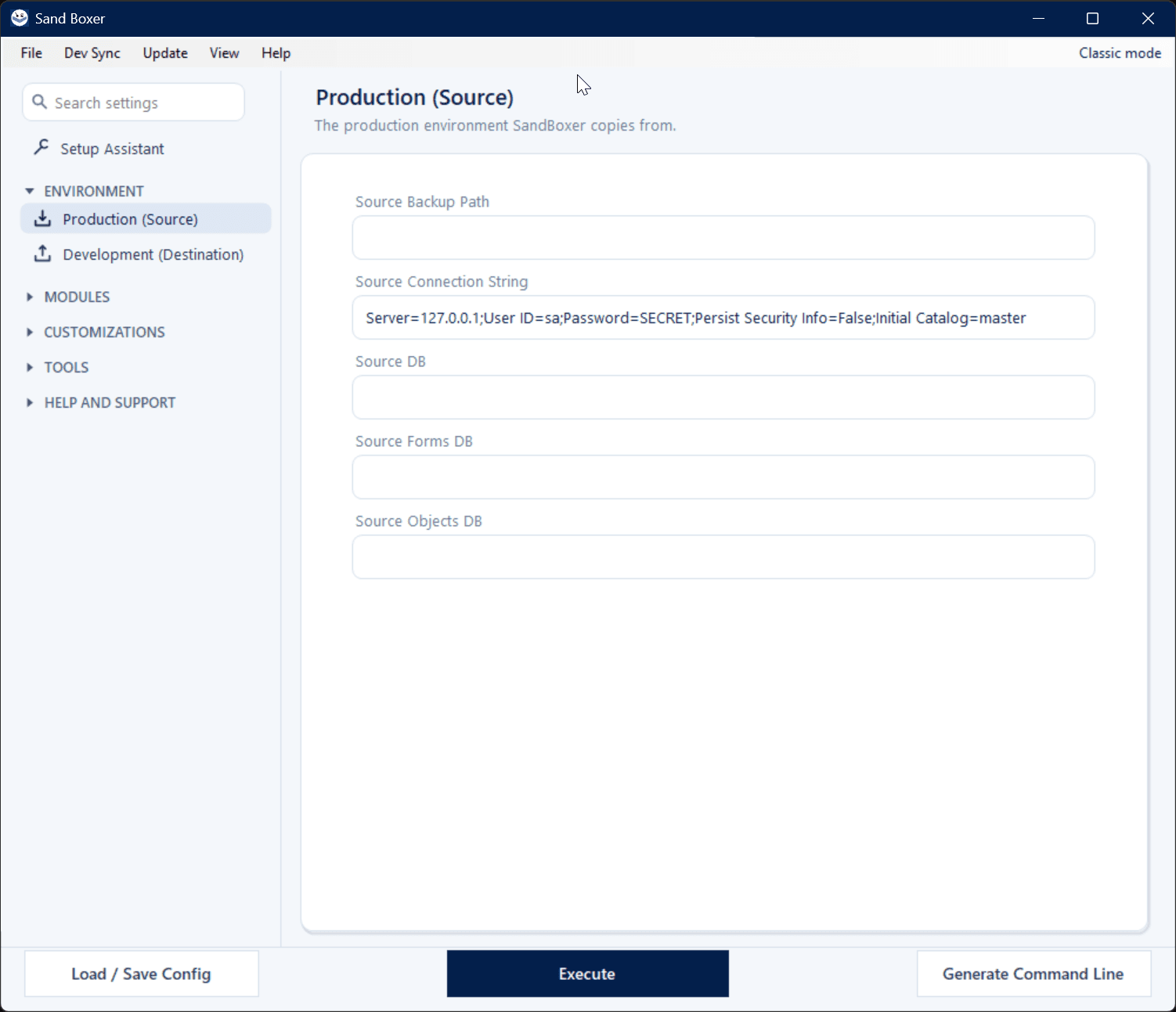Click the ENVIRONMENT section label
Image resolution: width=1176 pixels, height=1012 pixels.
pos(94,191)
